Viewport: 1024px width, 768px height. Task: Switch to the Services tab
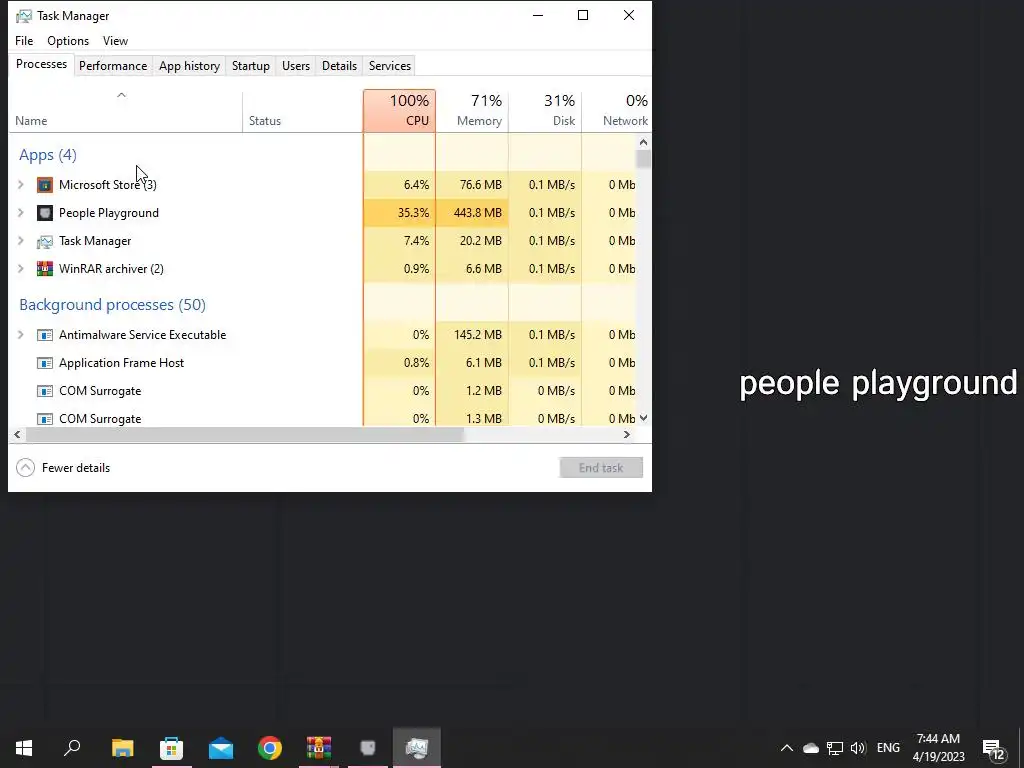pyautogui.click(x=390, y=66)
